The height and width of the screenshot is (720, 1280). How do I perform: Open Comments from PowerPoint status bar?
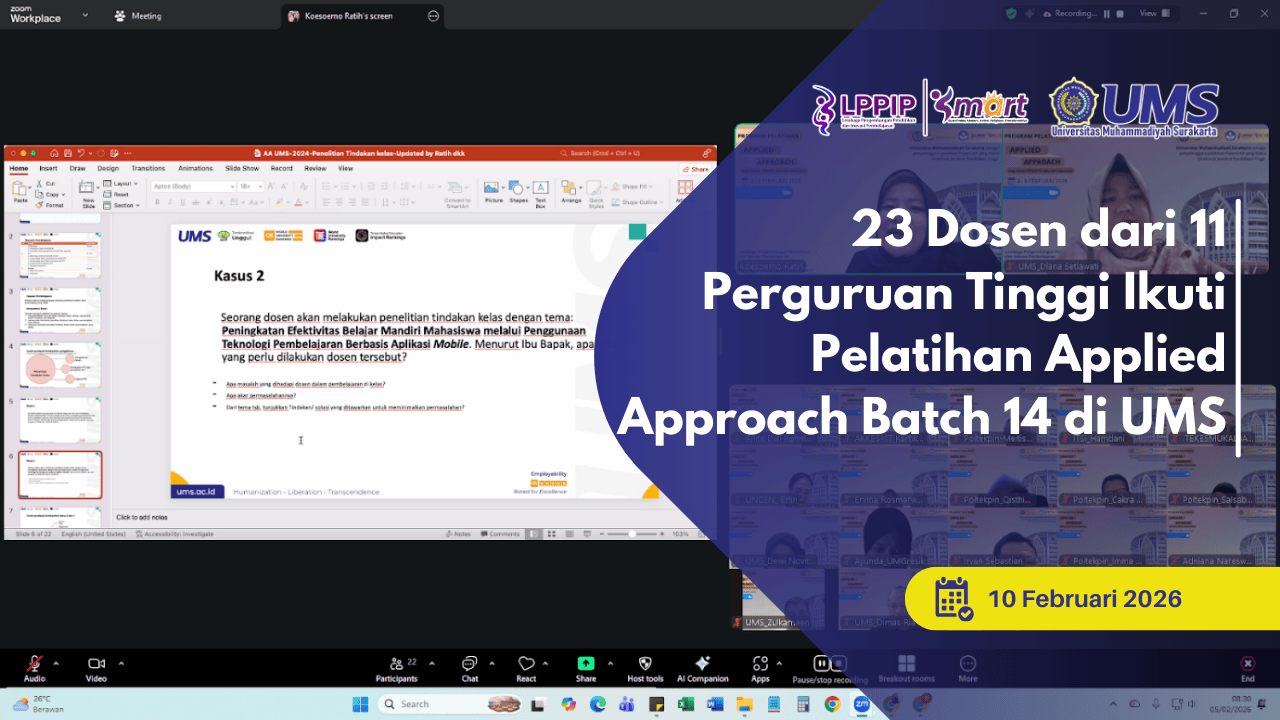501,534
